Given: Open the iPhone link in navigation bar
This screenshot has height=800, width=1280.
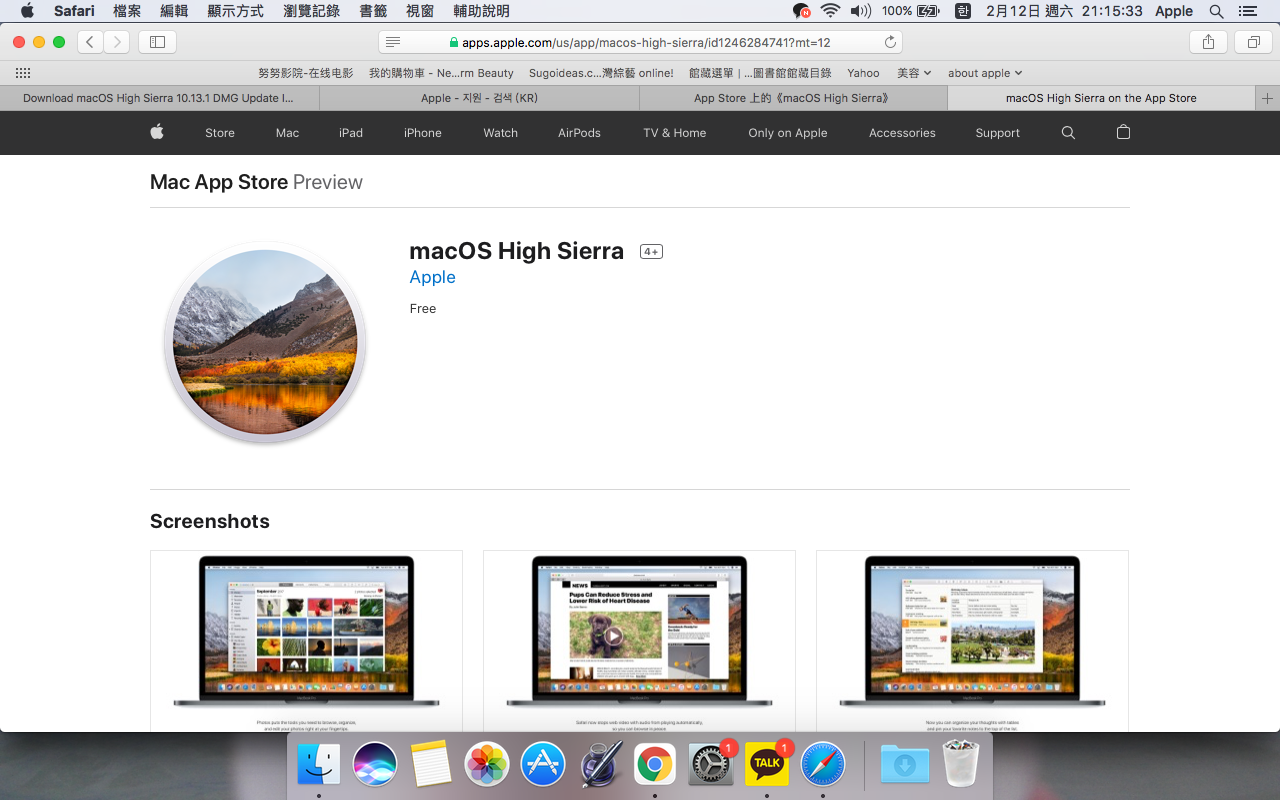Looking at the screenshot, I should (422, 133).
